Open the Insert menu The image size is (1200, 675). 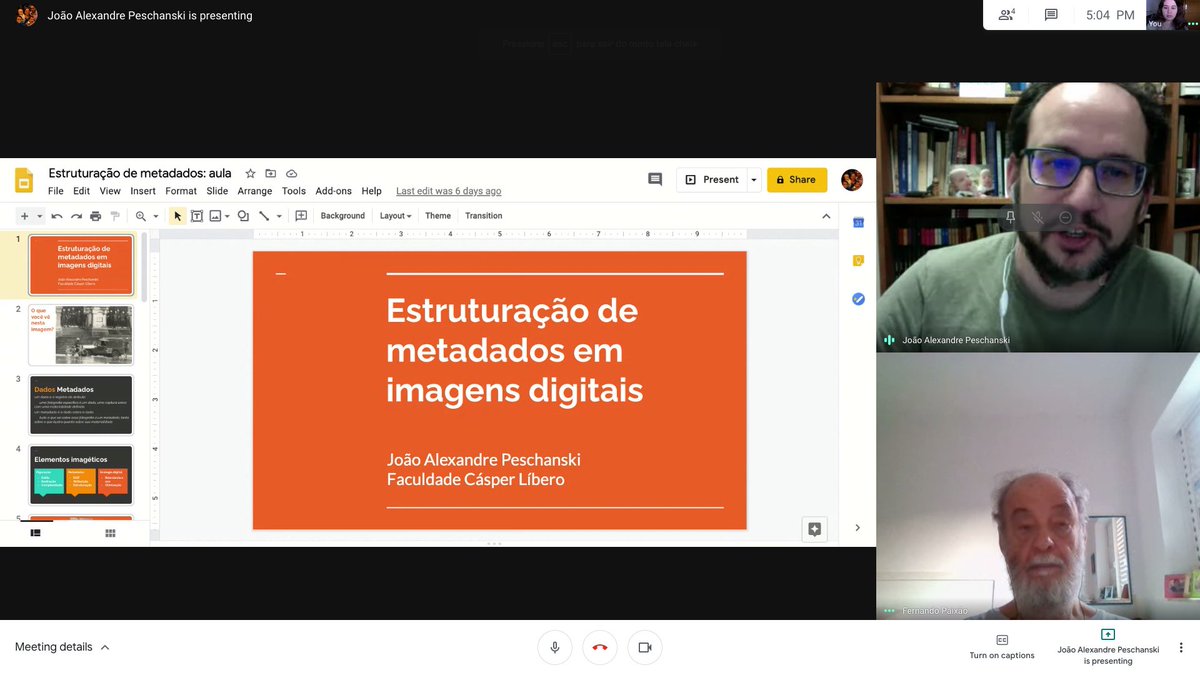click(x=143, y=191)
